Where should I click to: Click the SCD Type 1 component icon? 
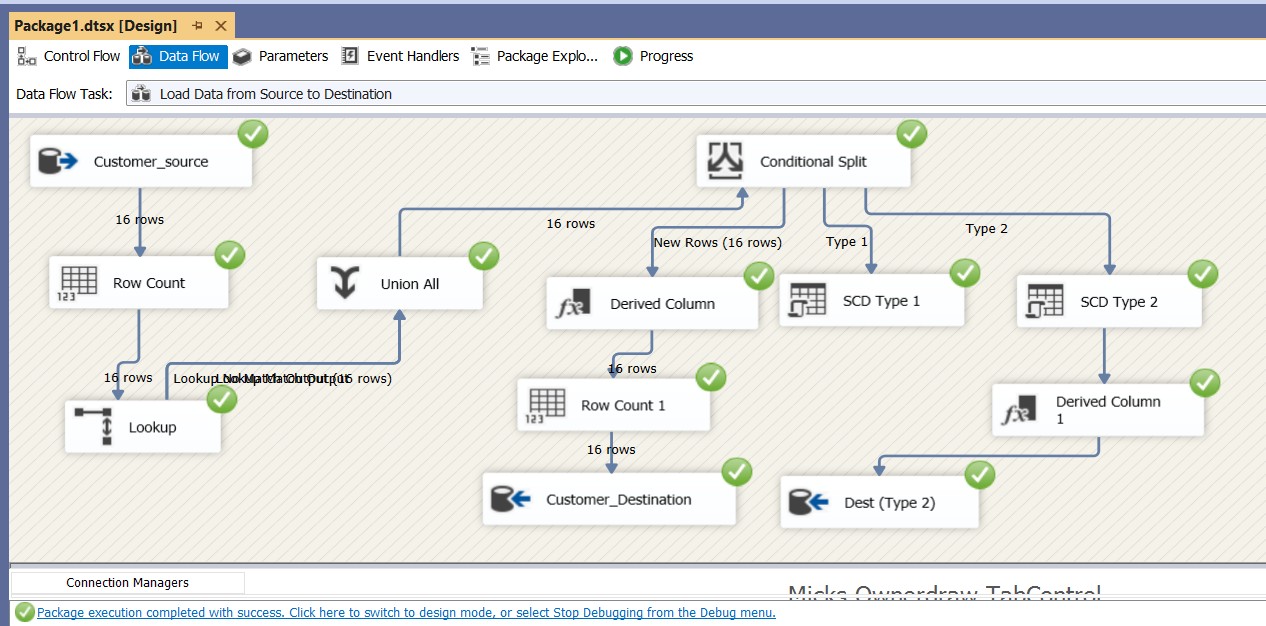tap(807, 301)
